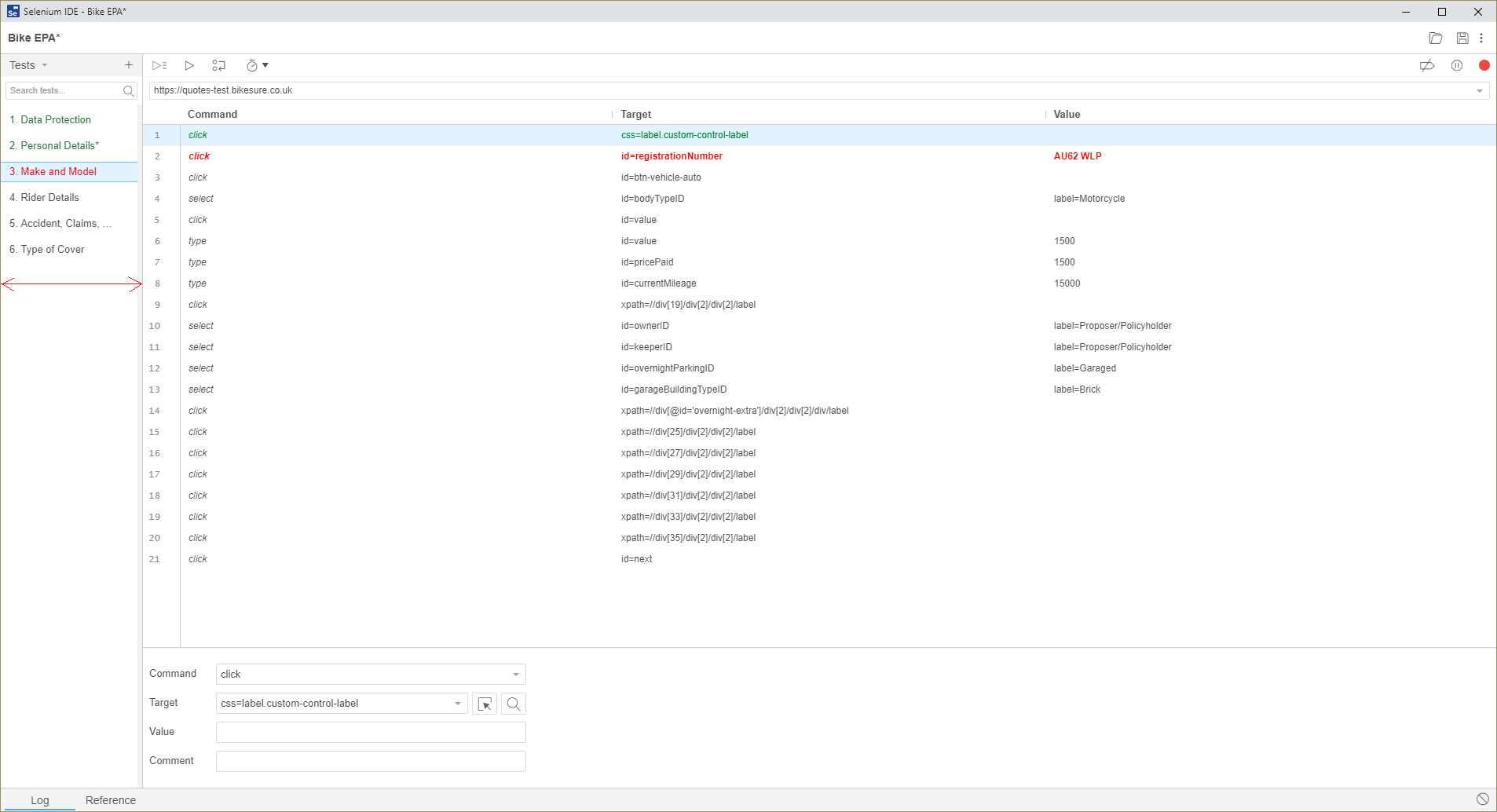The width and height of the screenshot is (1497, 812).
Task: Select target in page with the selector icon
Action: click(x=484, y=704)
